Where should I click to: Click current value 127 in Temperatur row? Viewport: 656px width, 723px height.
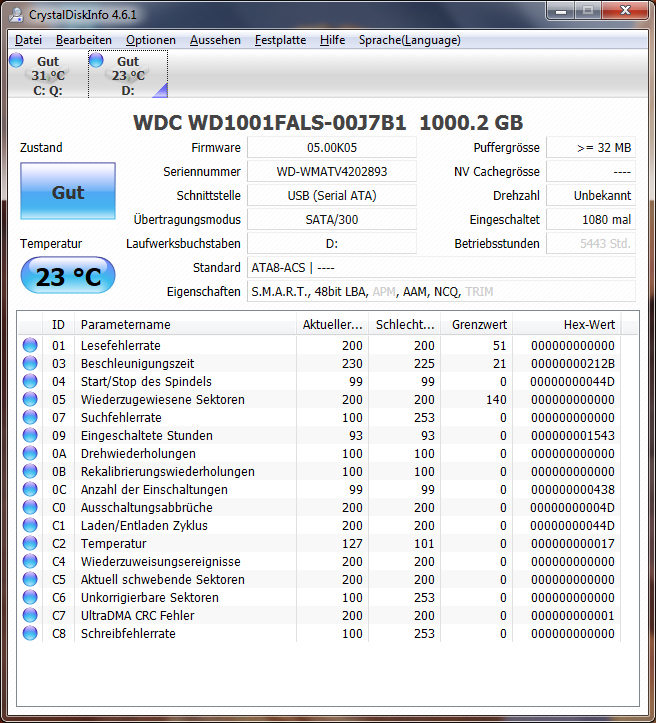pos(352,543)
